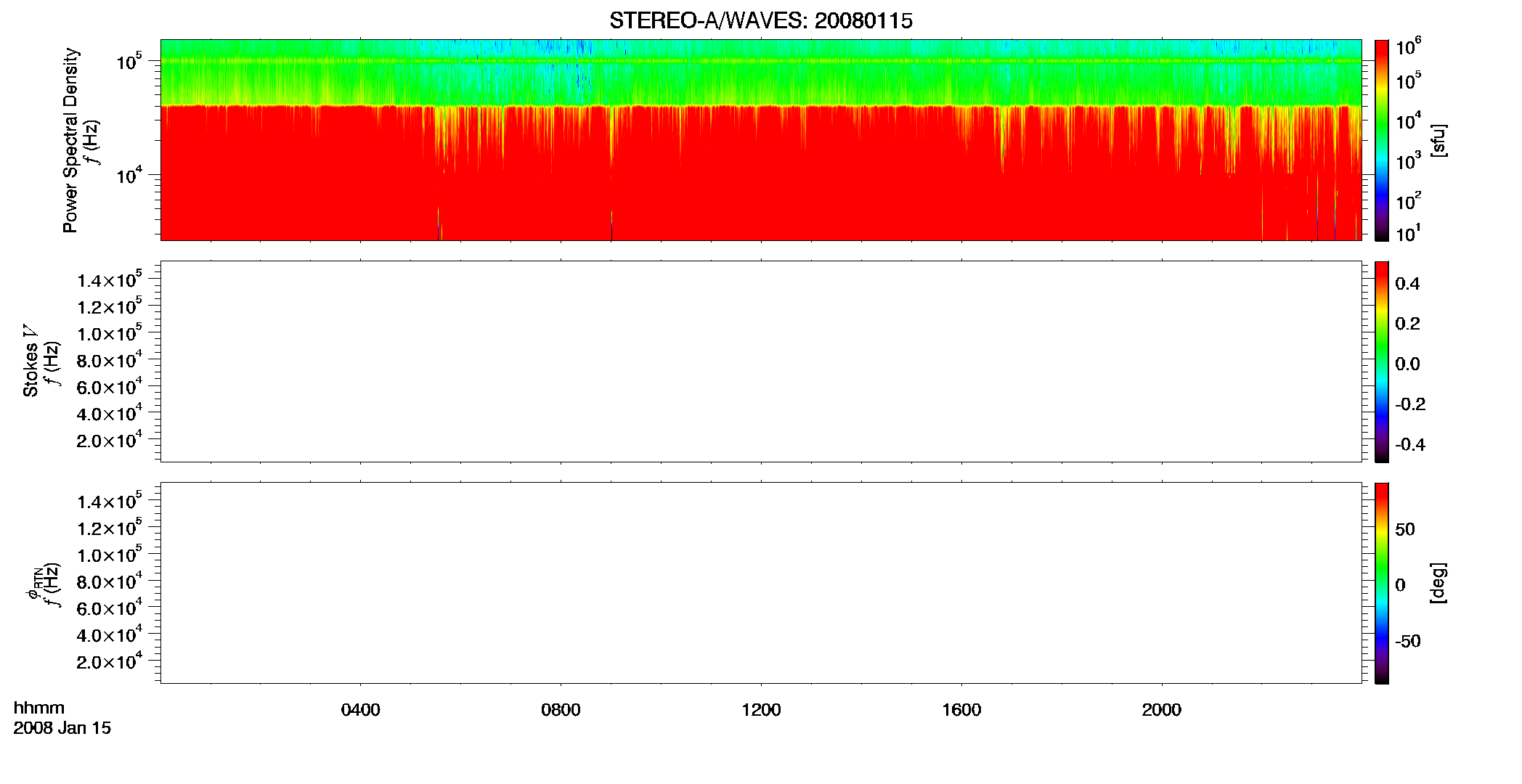Click the empty phi RTN plot panel
1522x784 pixels.
[761, 583]
